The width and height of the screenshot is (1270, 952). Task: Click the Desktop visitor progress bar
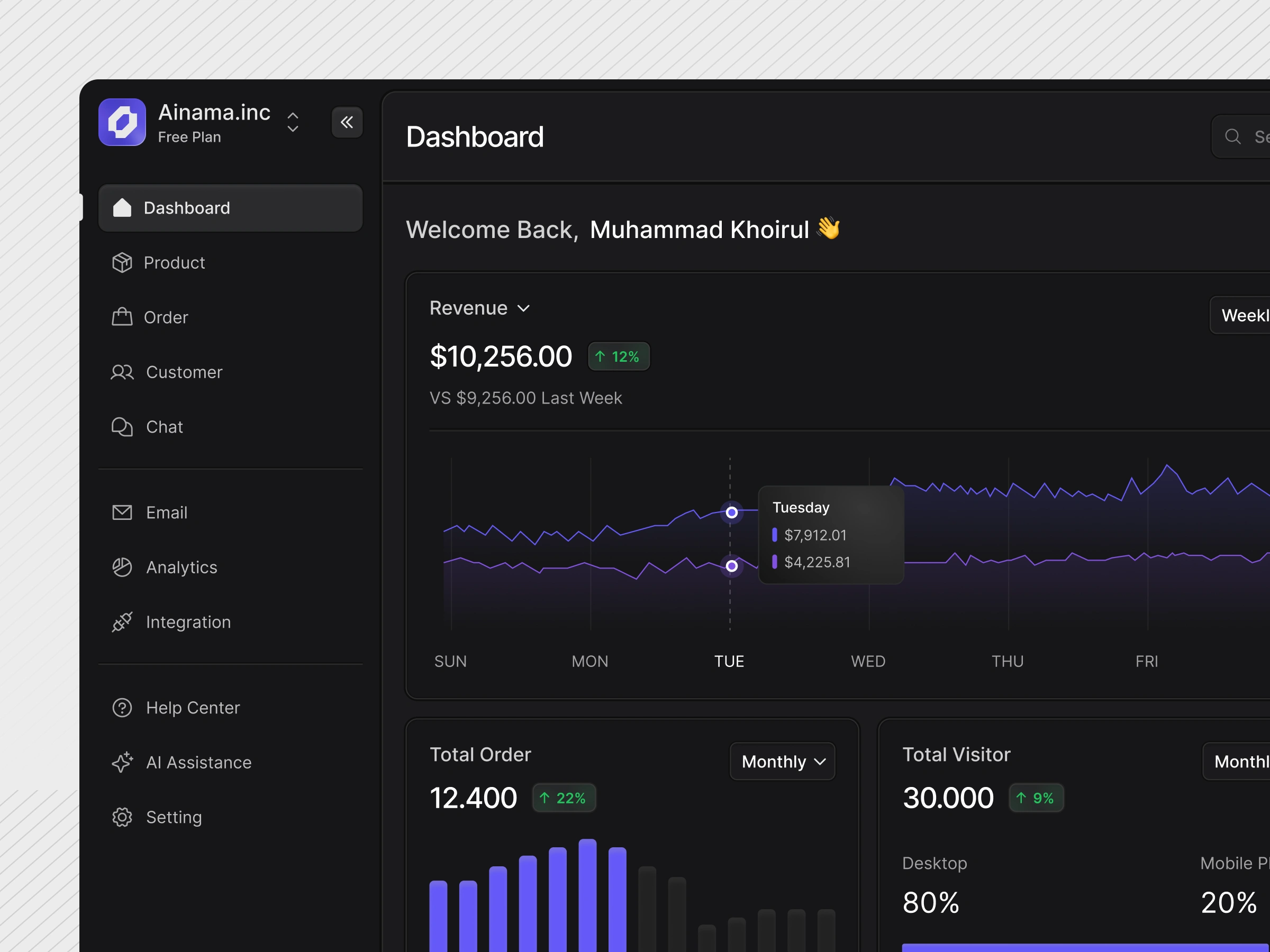pos(1085,947)
